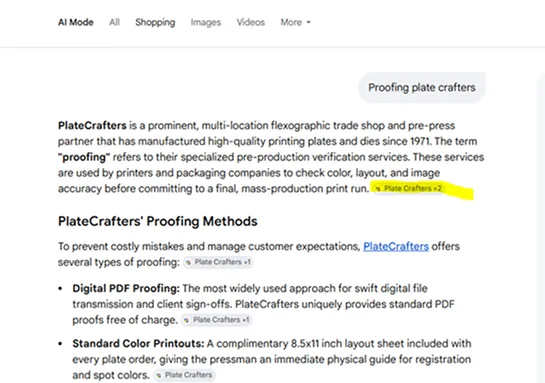Click the PlateCrafters' Proofing Methods heading
The height and width of the screenshot is (383, 545).
[158, 221]
